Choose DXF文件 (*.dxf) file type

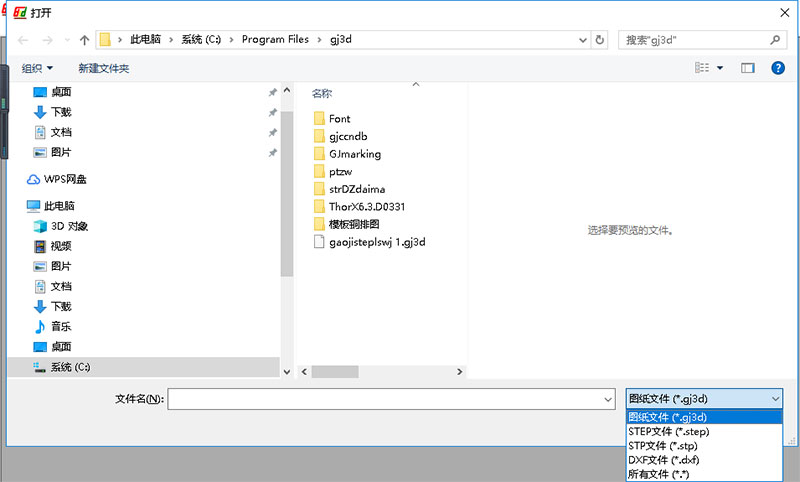coord(663,459)
